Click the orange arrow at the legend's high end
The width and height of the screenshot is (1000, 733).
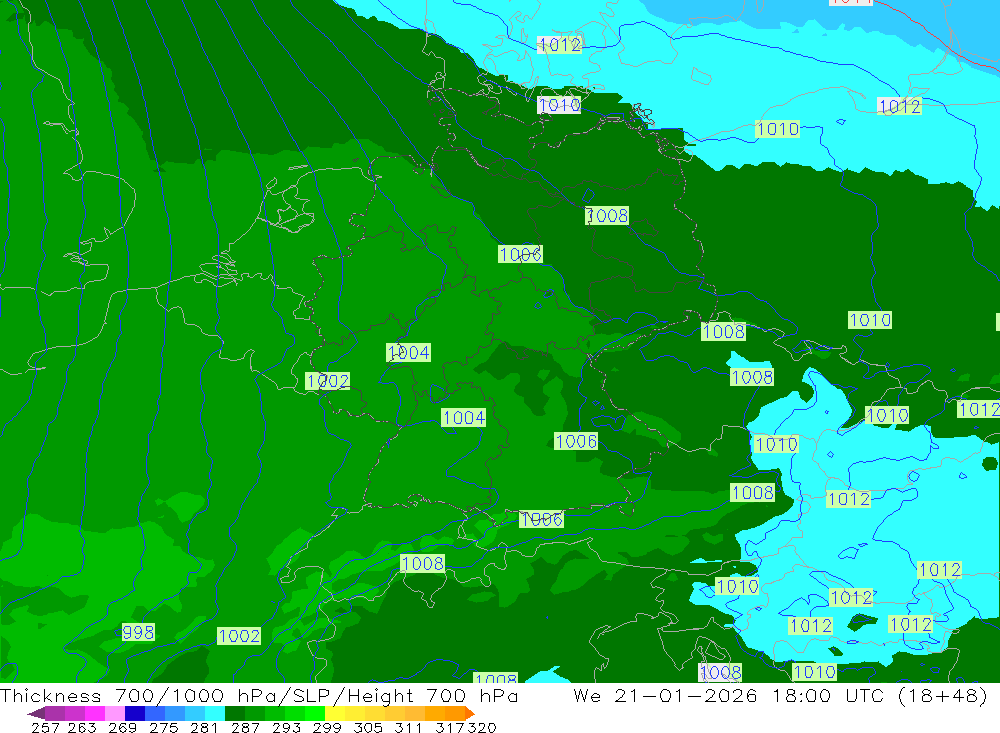(x=470, y=713)
